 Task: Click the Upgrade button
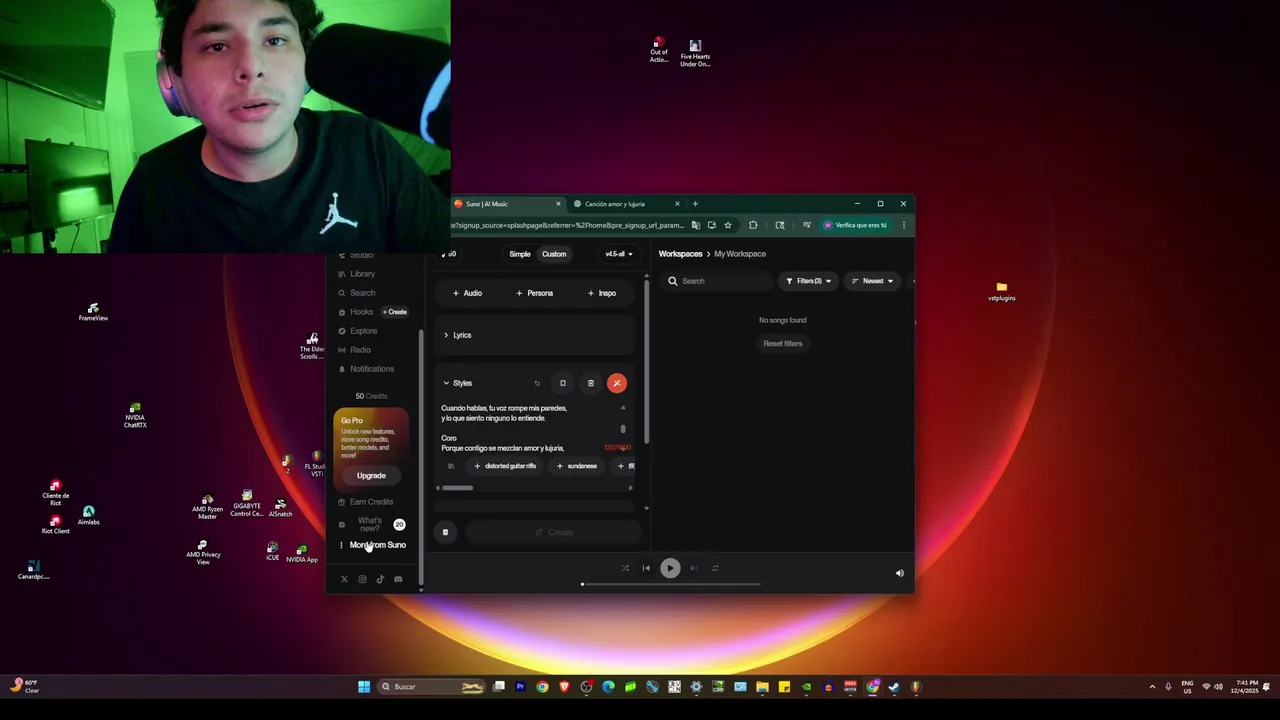click(371, 476)
